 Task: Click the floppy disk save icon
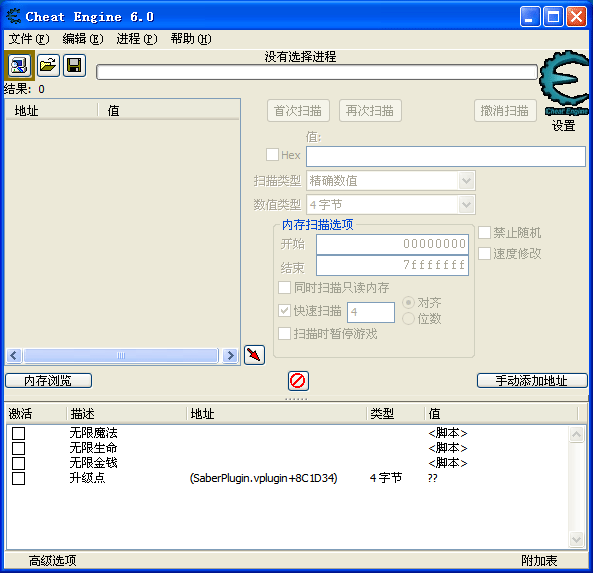tap(74, 65)
